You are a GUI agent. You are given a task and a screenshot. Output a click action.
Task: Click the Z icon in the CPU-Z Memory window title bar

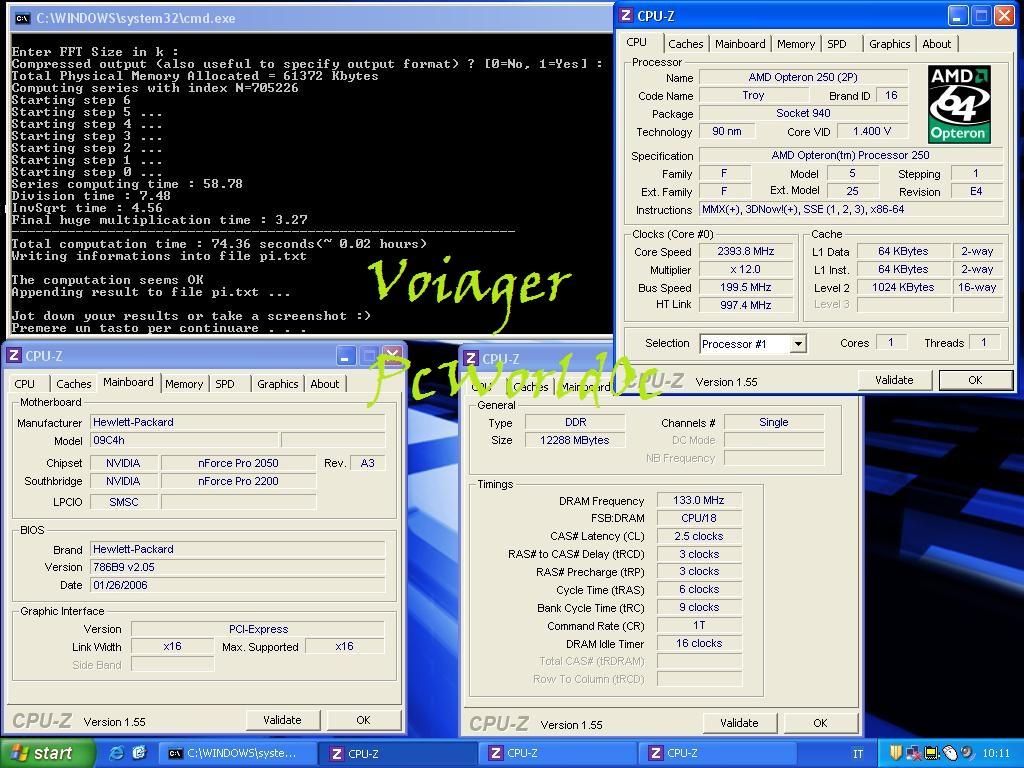[471, 359]
